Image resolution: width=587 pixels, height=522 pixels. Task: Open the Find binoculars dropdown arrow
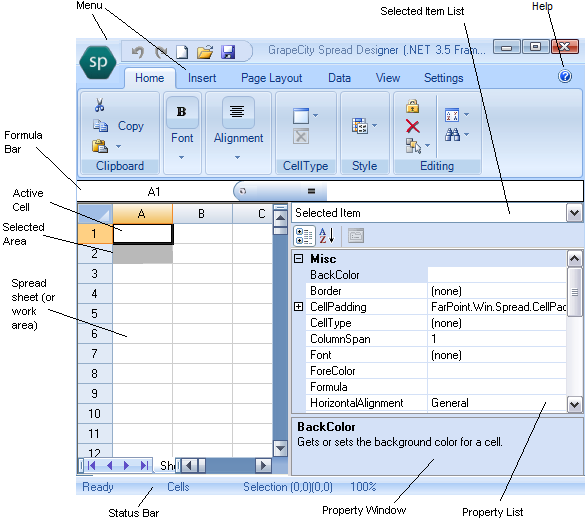point(466,134)
